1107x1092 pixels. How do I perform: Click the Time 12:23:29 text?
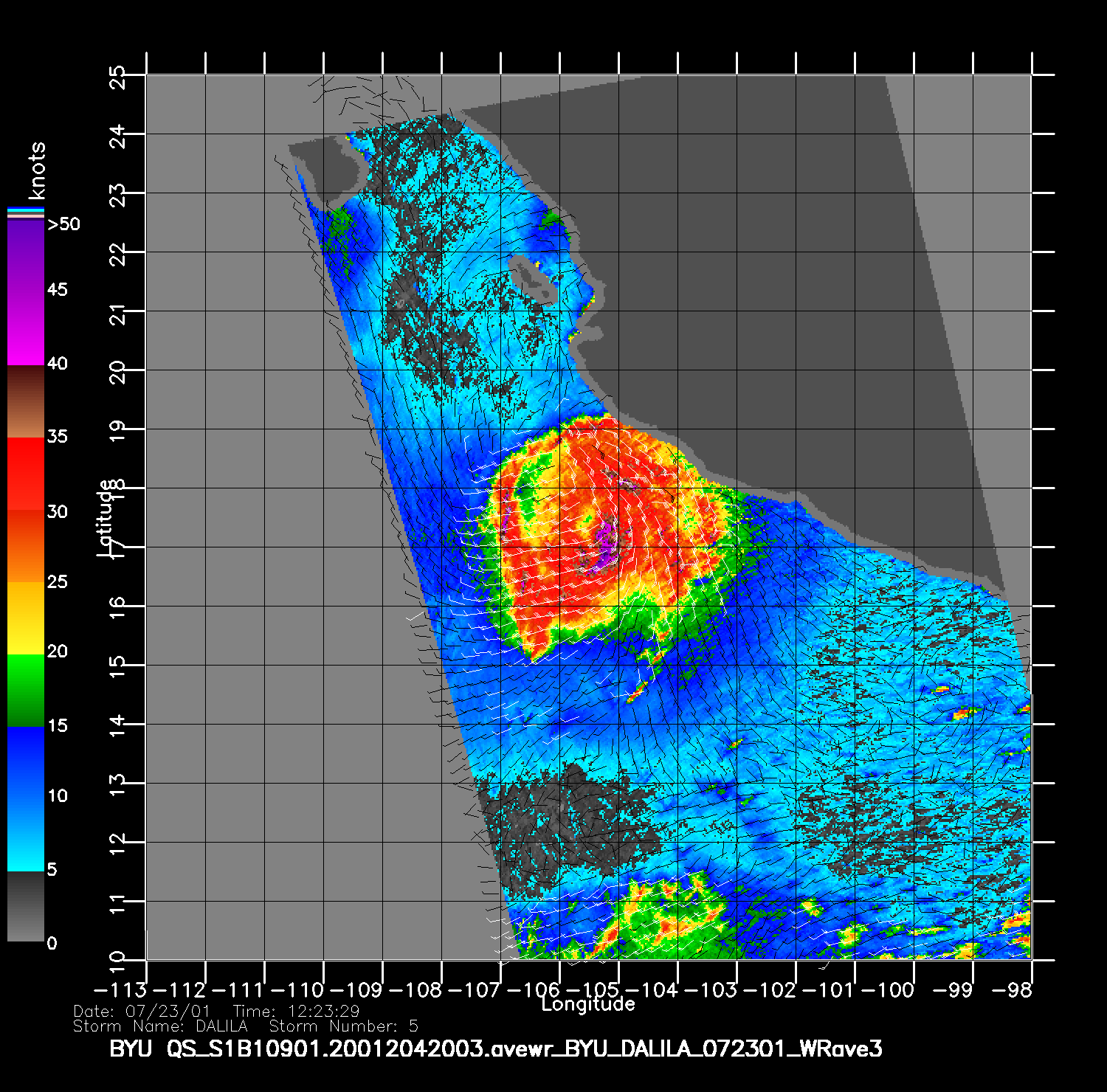point(296,1011)
